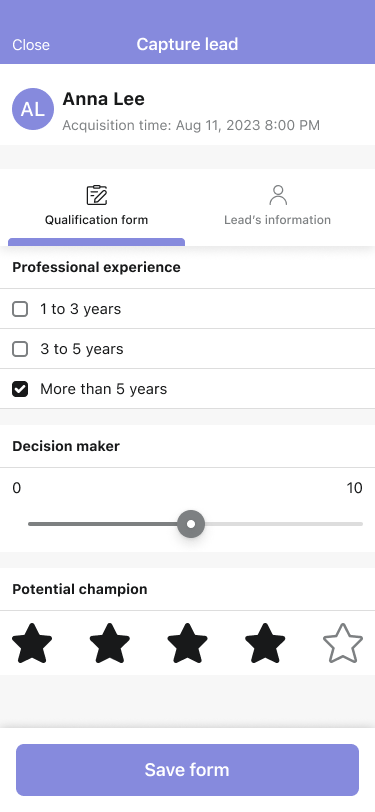Switch to the Lead's information tab
The width and height of the screenshot is (375, 812).
pos(278,207)
